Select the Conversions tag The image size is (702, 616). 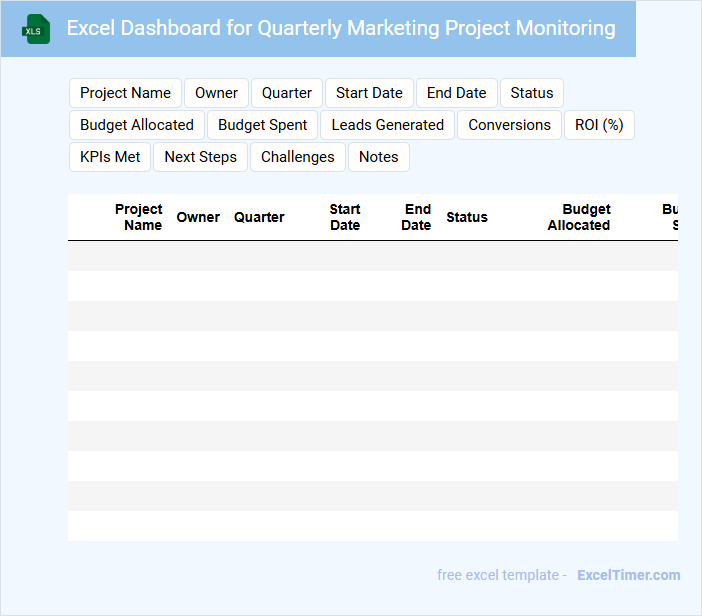point(509,125)
